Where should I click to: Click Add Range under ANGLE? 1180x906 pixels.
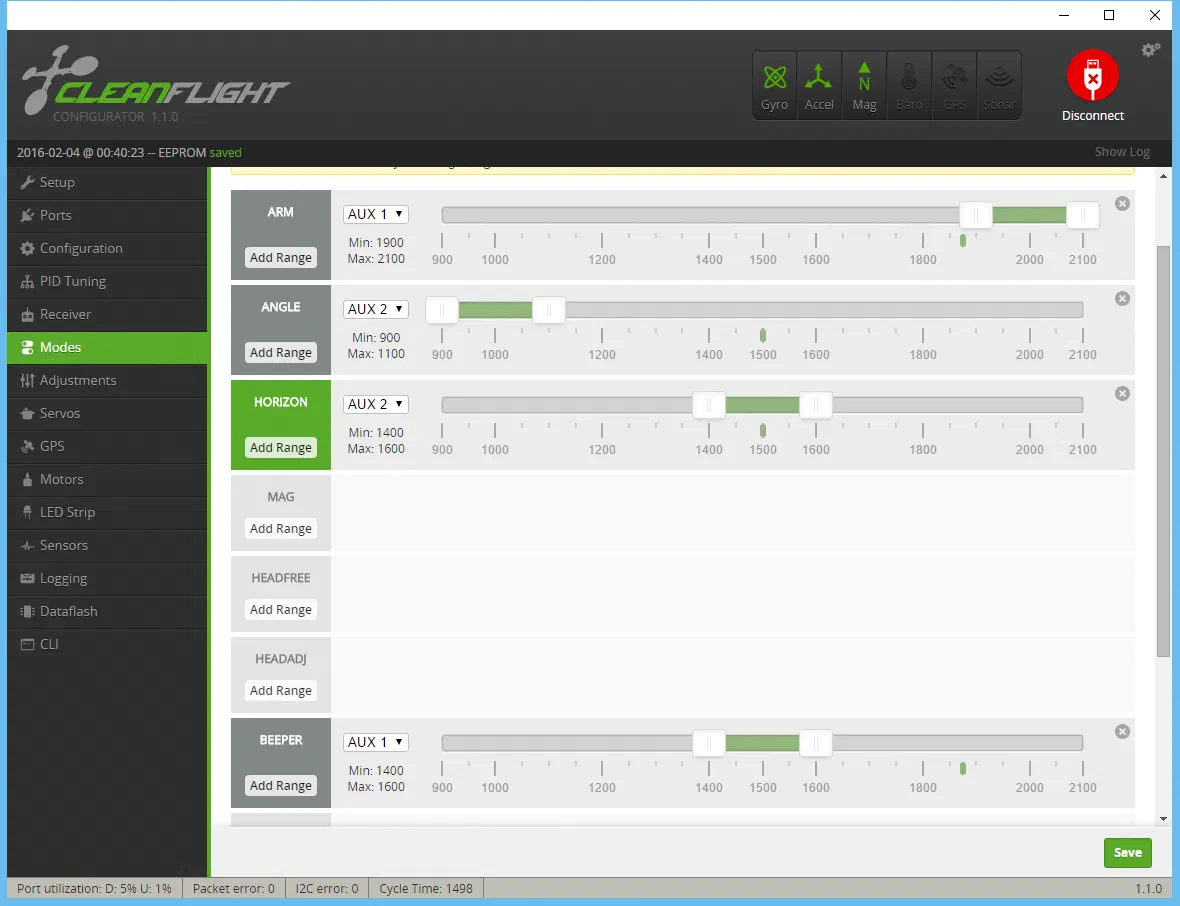tap(281, 352)
